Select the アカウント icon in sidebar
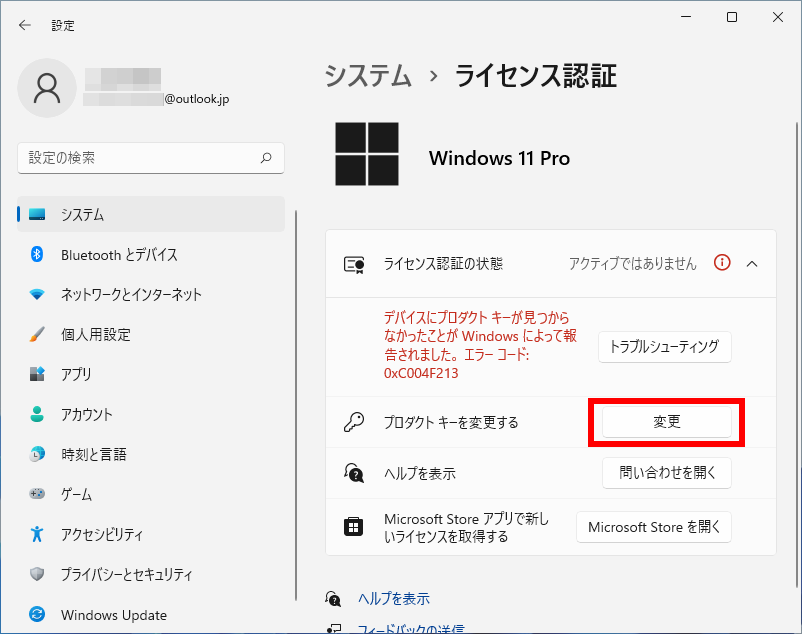 pyautogui.click(x=35, y=414)
